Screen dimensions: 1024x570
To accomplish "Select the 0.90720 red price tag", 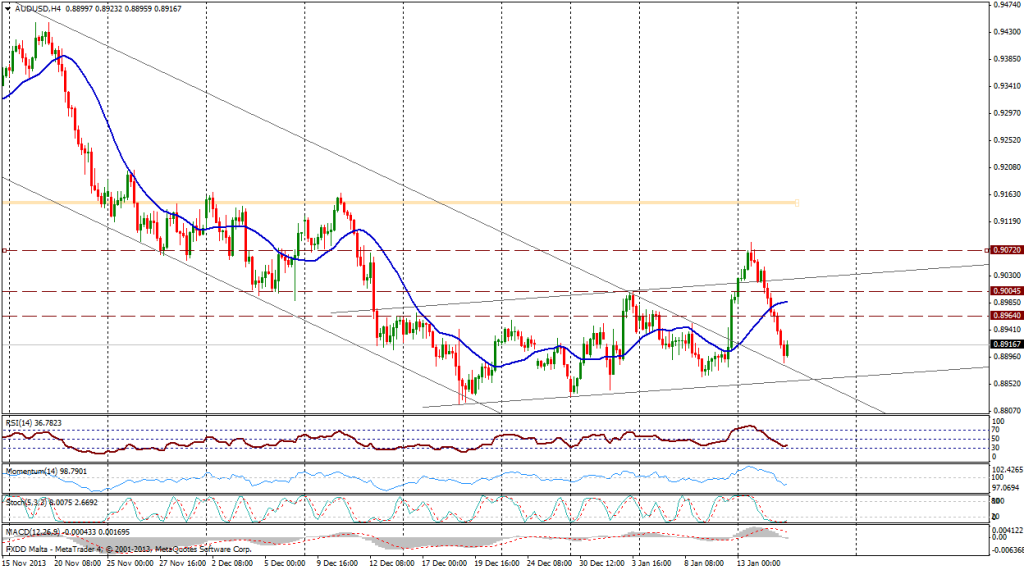I will [1005, 249].
